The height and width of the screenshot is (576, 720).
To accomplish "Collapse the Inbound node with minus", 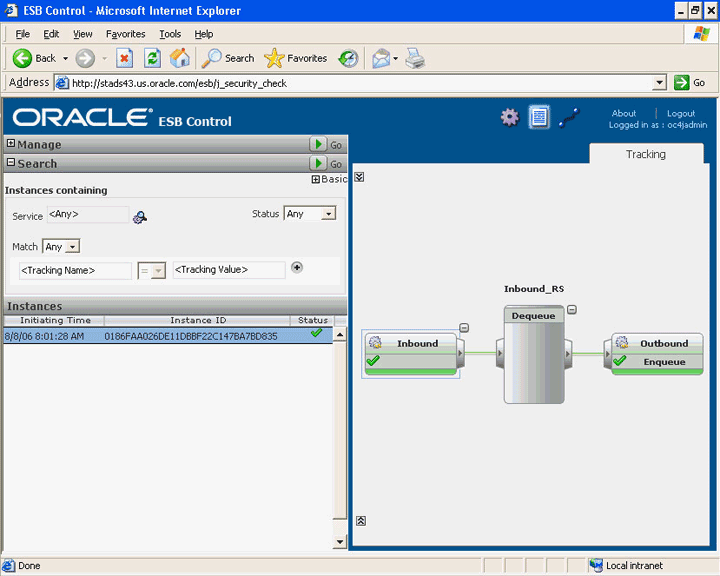I will point(464,328).
